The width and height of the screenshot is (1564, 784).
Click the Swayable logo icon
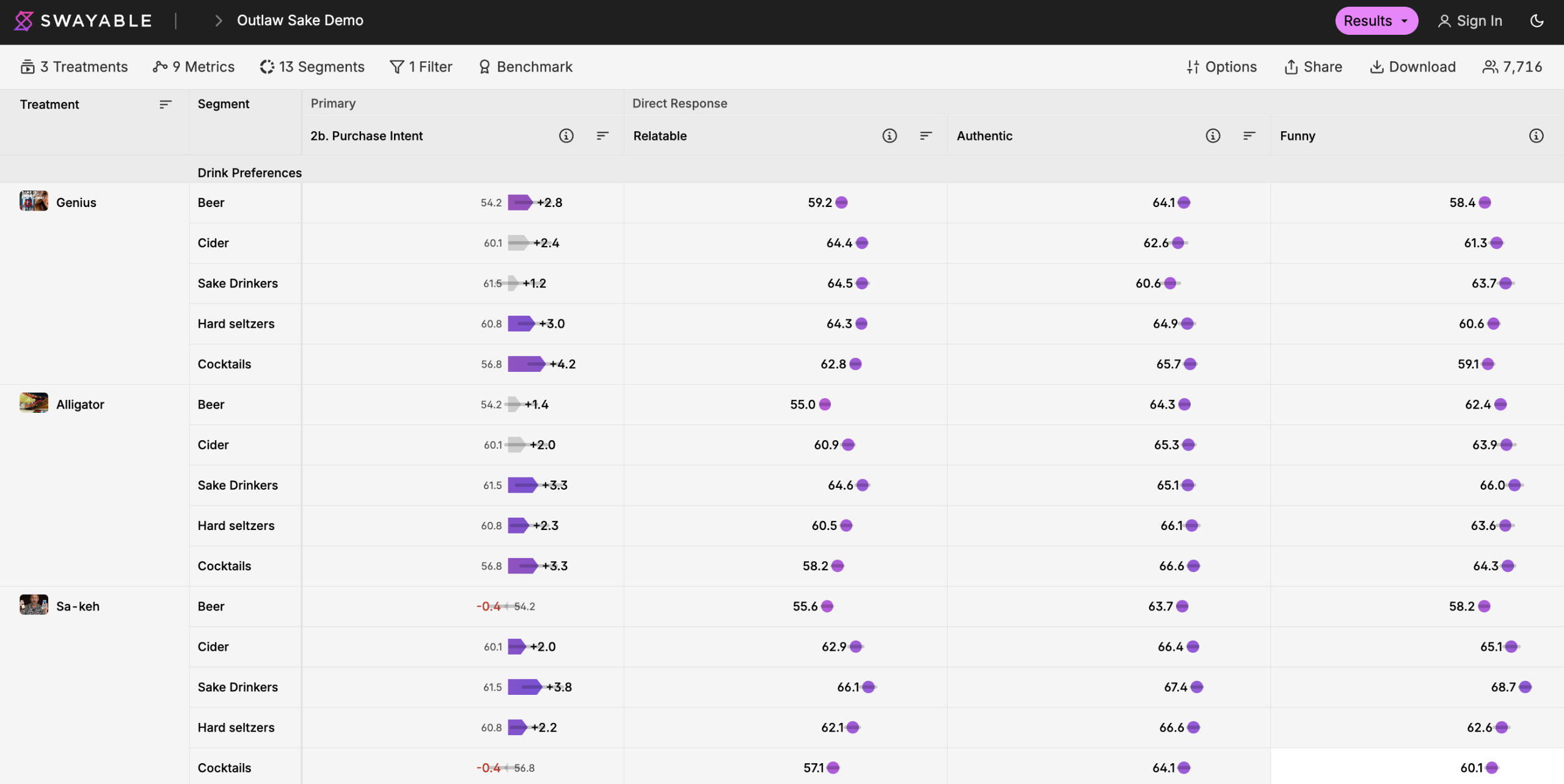[x=23, y=21]
